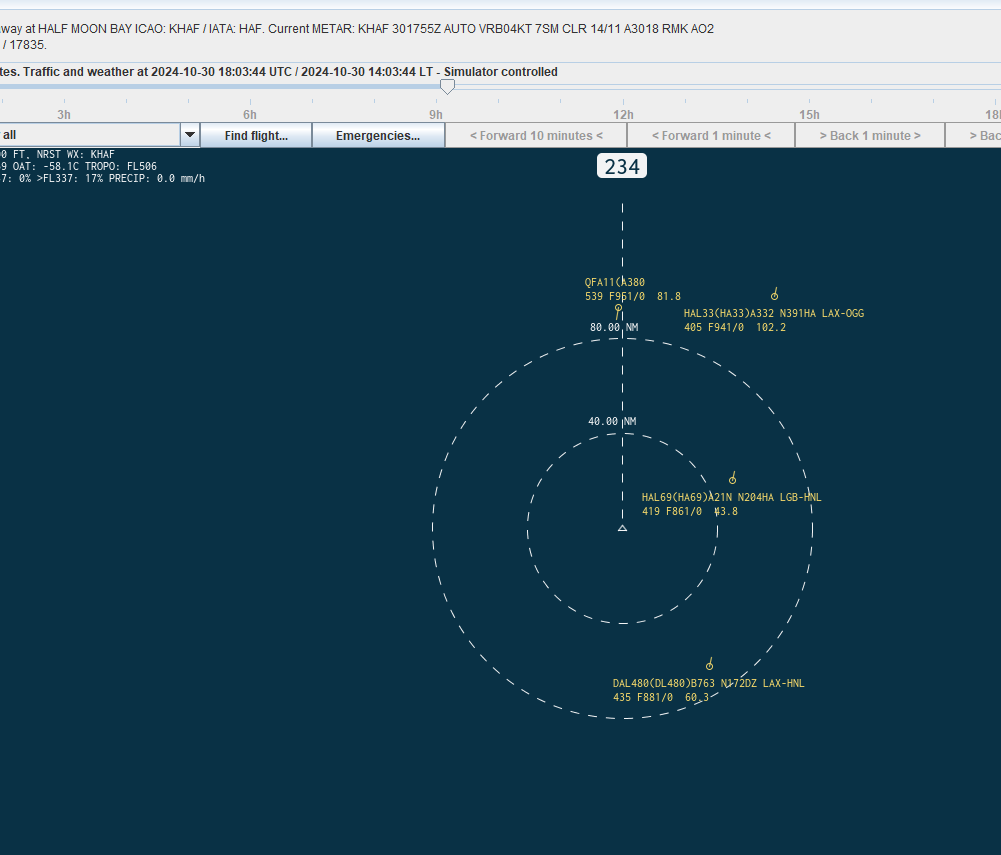Click the HAL69 aircraft target symbol
This screenshot has height=855, width=1001.
point(733,481)
